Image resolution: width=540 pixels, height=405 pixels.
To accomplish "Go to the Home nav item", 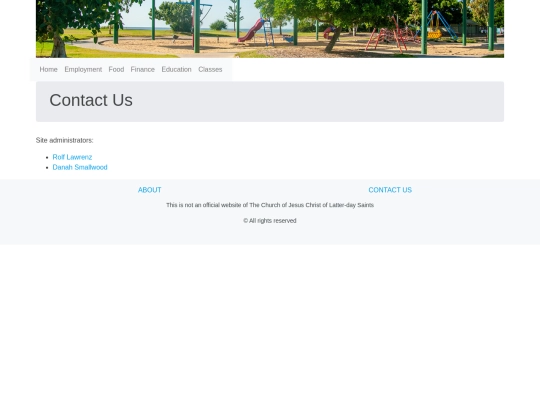I will coord(49,70).
